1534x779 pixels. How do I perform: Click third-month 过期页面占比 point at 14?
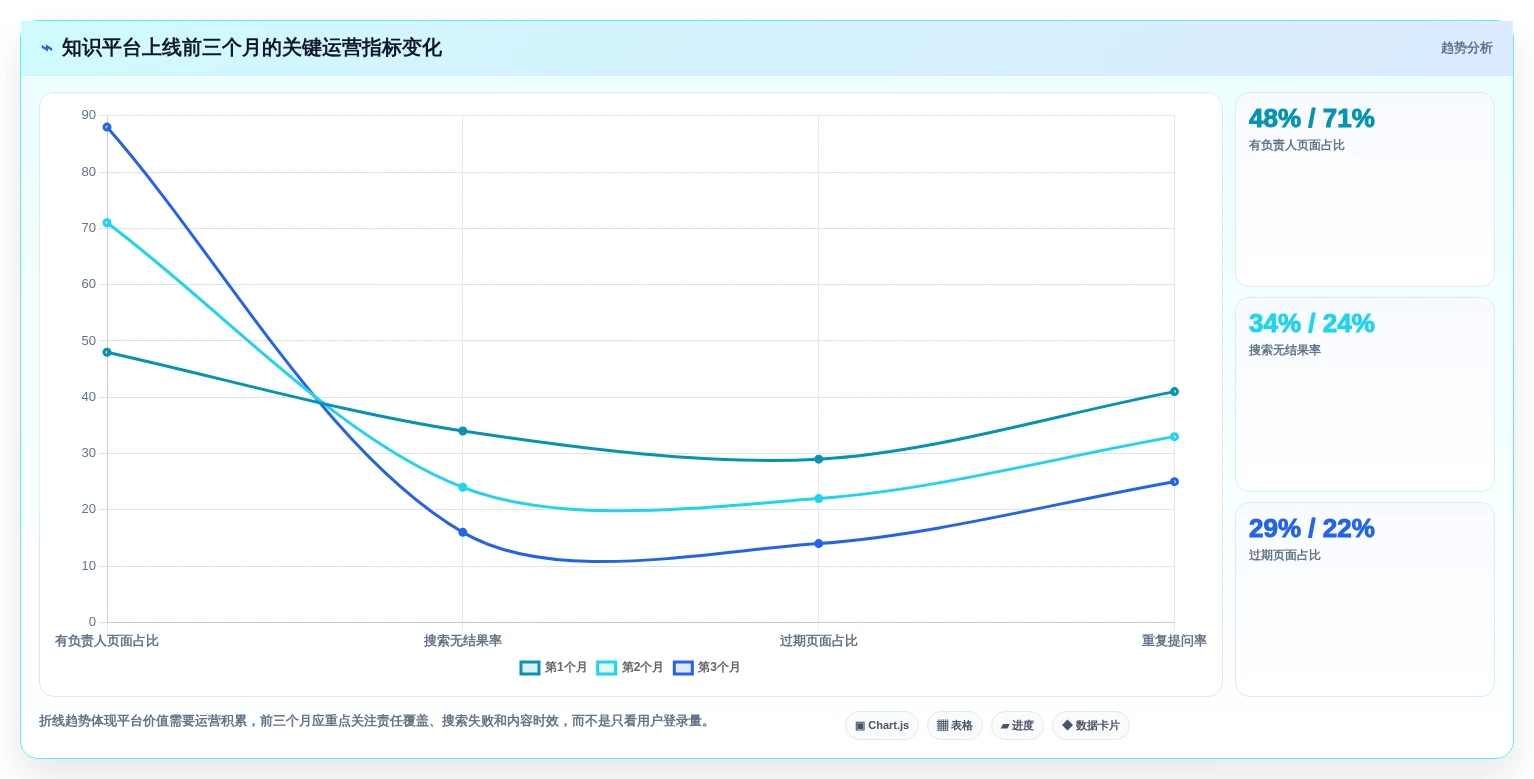pyautogui.click(x=818, y=543)
